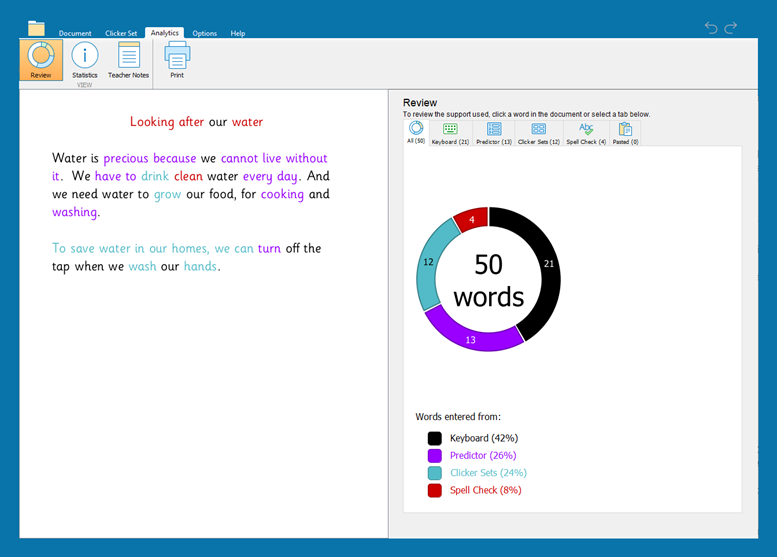Click the Redo arrow
The image size is (777, 557).
[731, 28]
